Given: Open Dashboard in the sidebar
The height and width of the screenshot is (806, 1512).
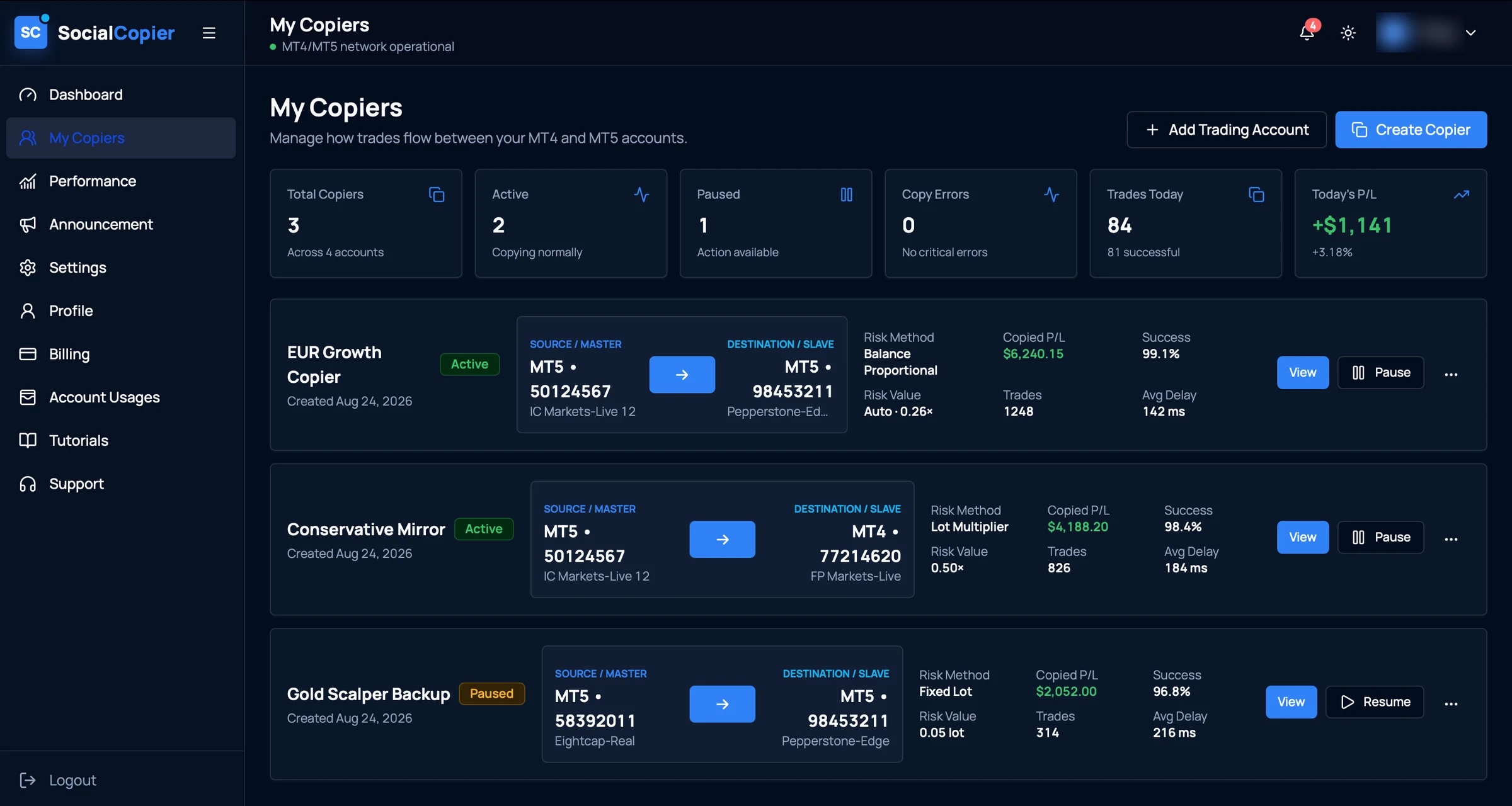Looking at the screenshot, I should pos(121,94).
